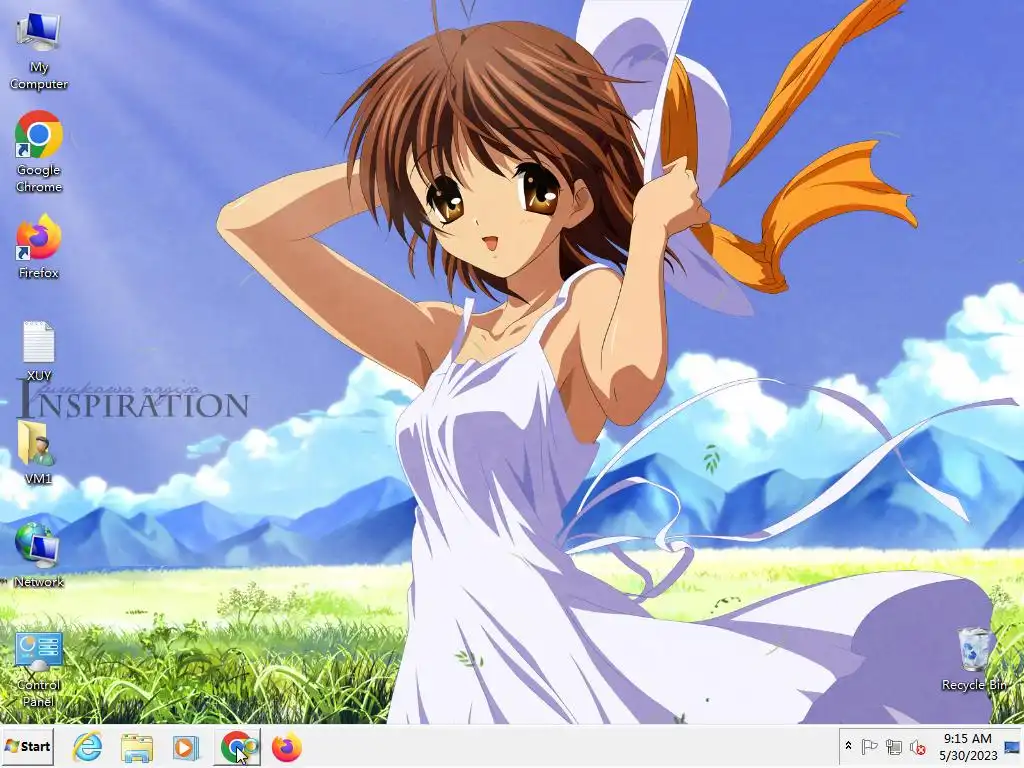Select the Control Panel desktop icon
This screenshot has height=768, width=1024.
coord(39,669)
